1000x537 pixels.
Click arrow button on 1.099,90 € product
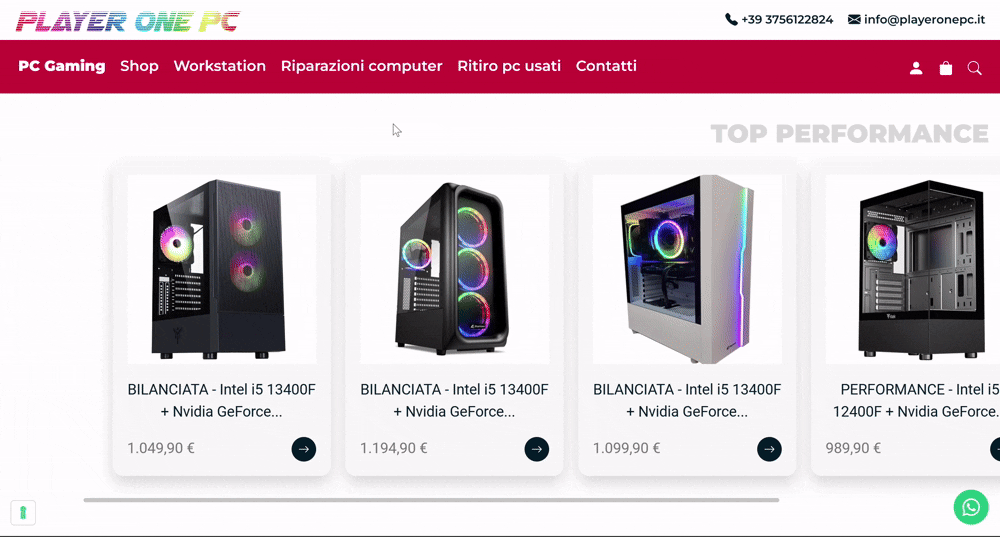point(769,449)
